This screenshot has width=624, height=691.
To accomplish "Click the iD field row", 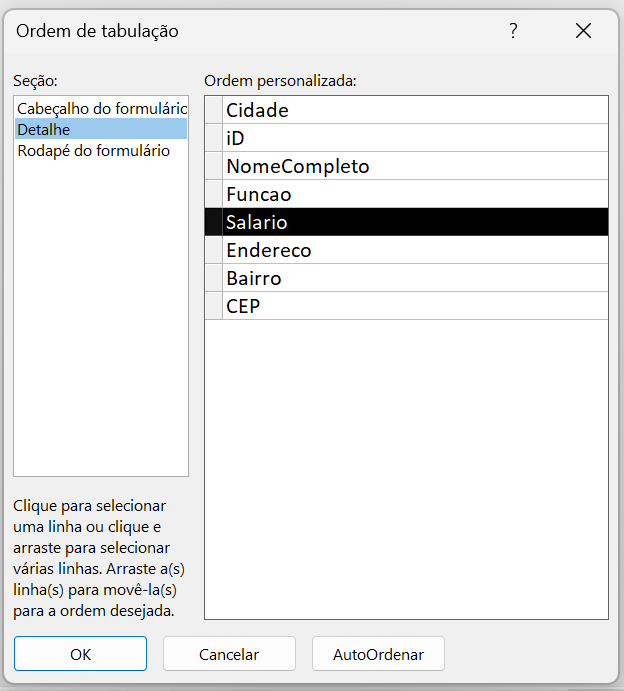I will 236,138.
